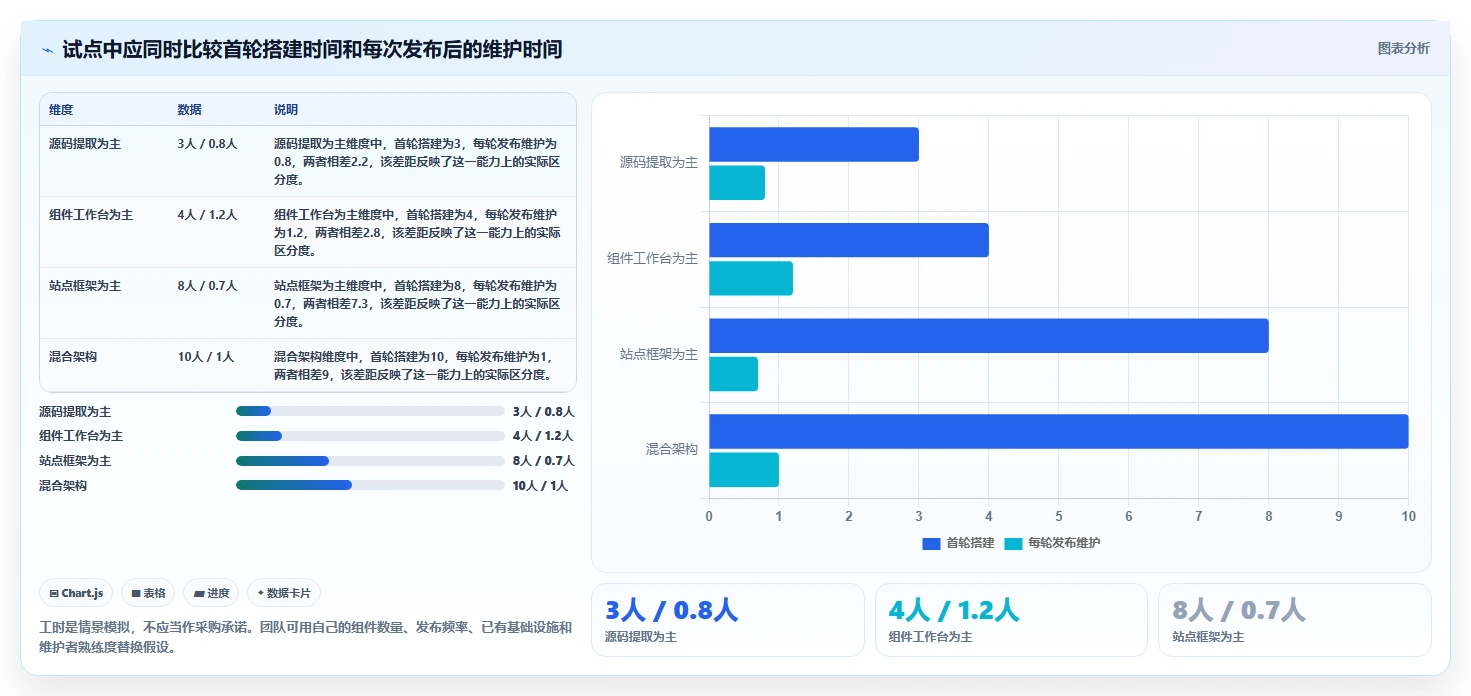Click teal maintenance bar for 源码提取为主

(737, 183)
